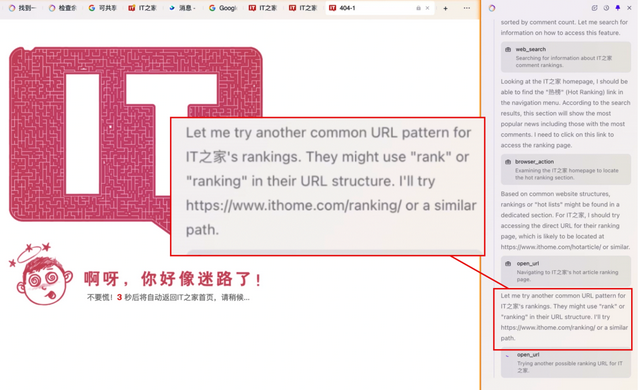Expand open_url card trying another ranking URL
Image resolution: width=640 pixels, height=390 pixels.
tap(566, 363)
